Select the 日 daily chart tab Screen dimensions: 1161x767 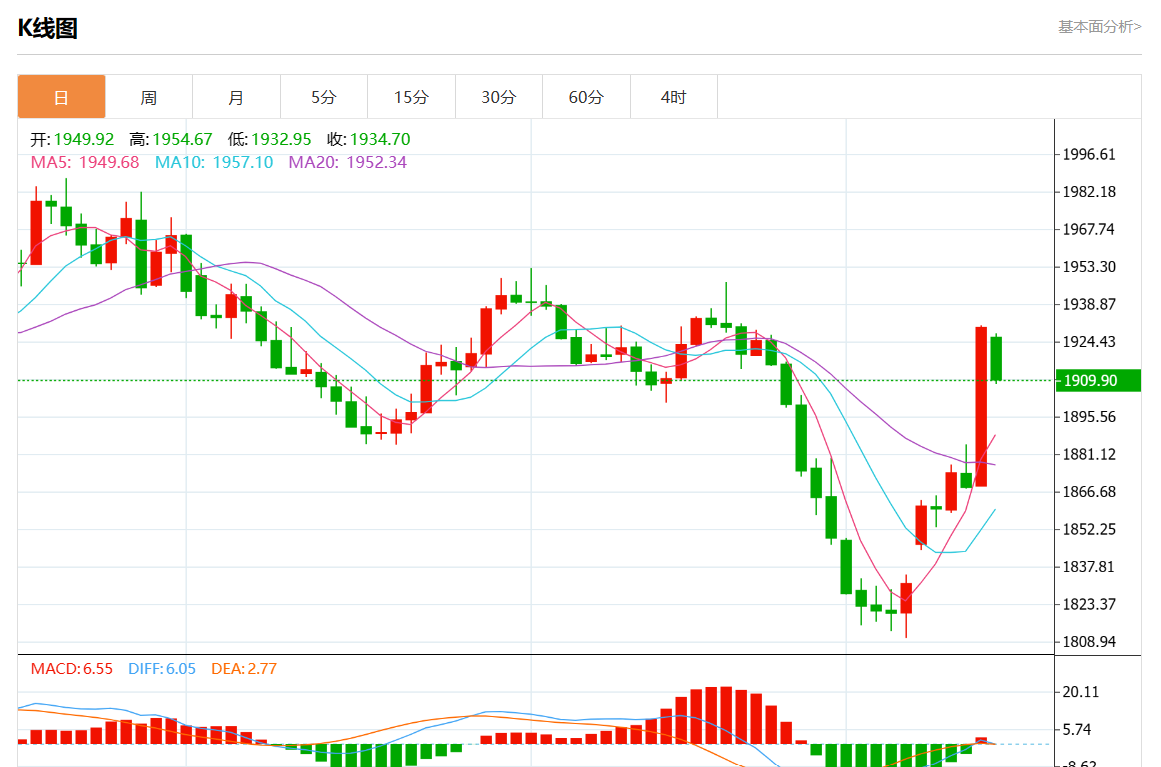(x=61, y=97)
